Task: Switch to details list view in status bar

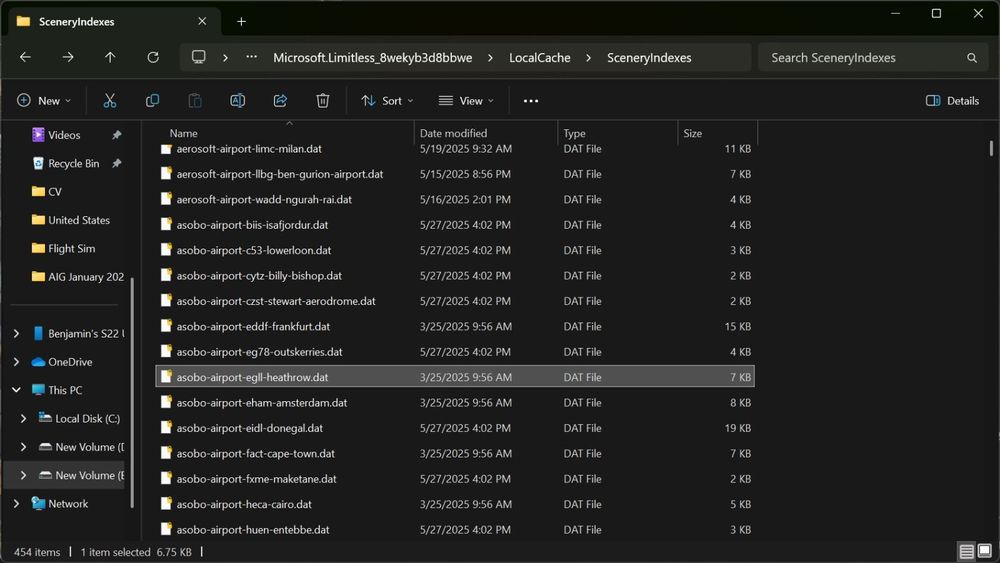Action: [966, 552]
